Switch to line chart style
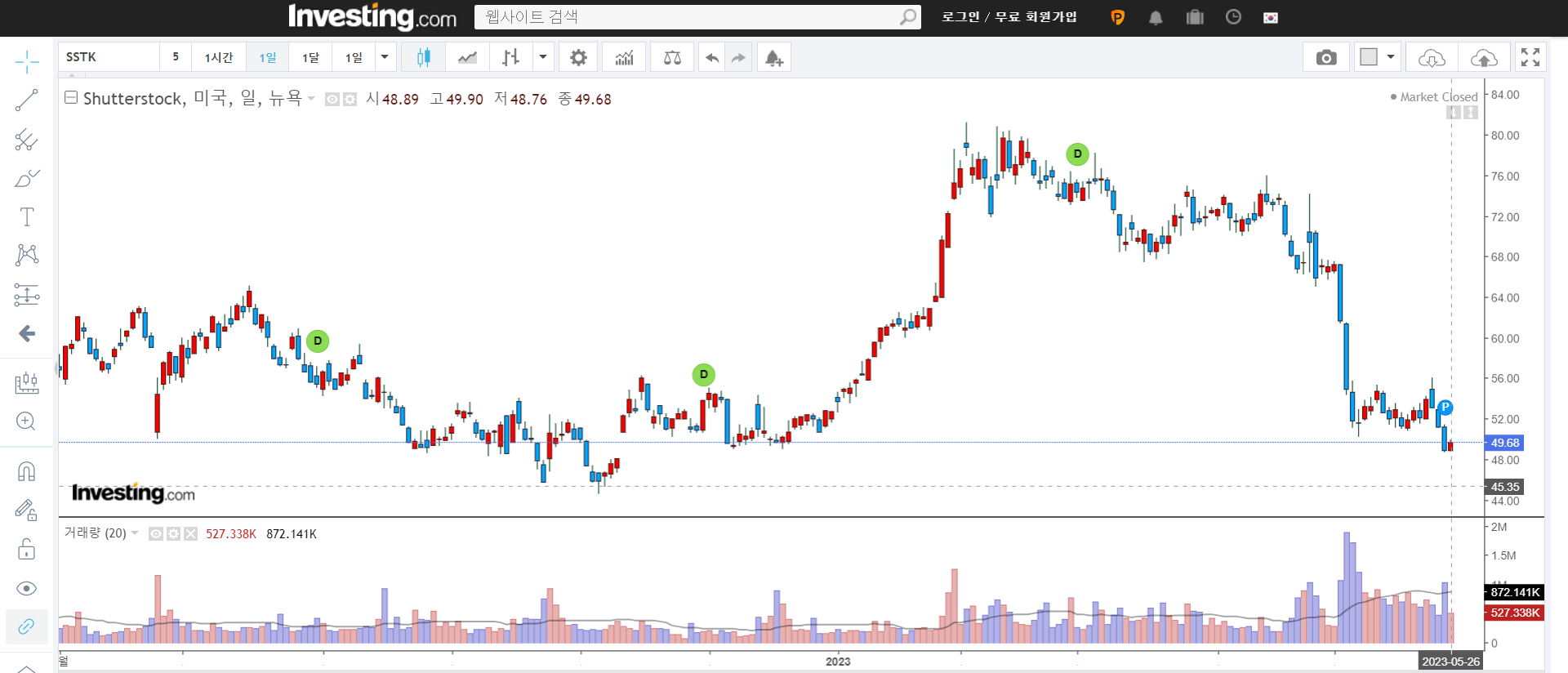 tap(467, 57)
